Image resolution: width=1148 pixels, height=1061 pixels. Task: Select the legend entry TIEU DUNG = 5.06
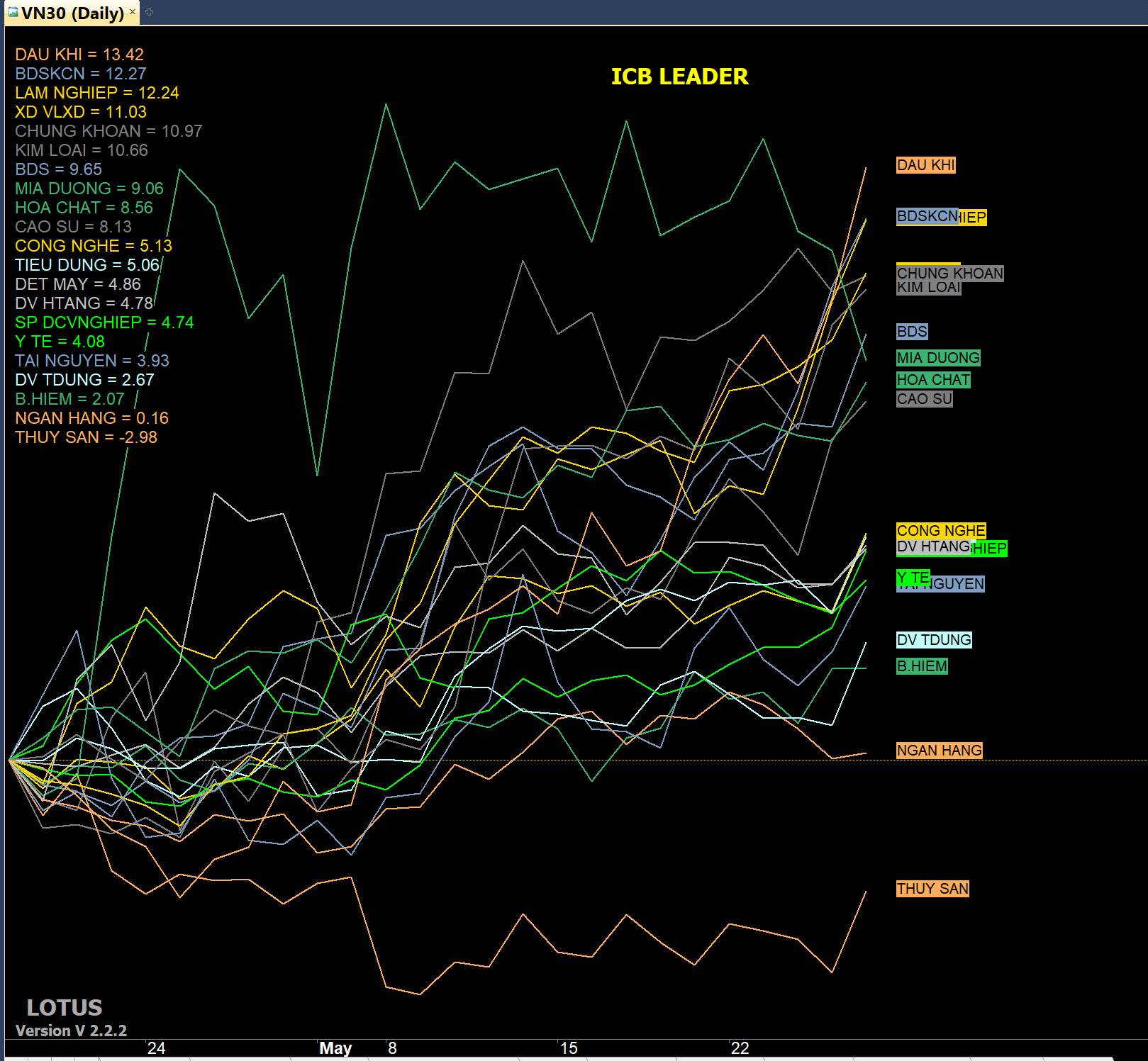pyautogui.click(x=87, y=265)
